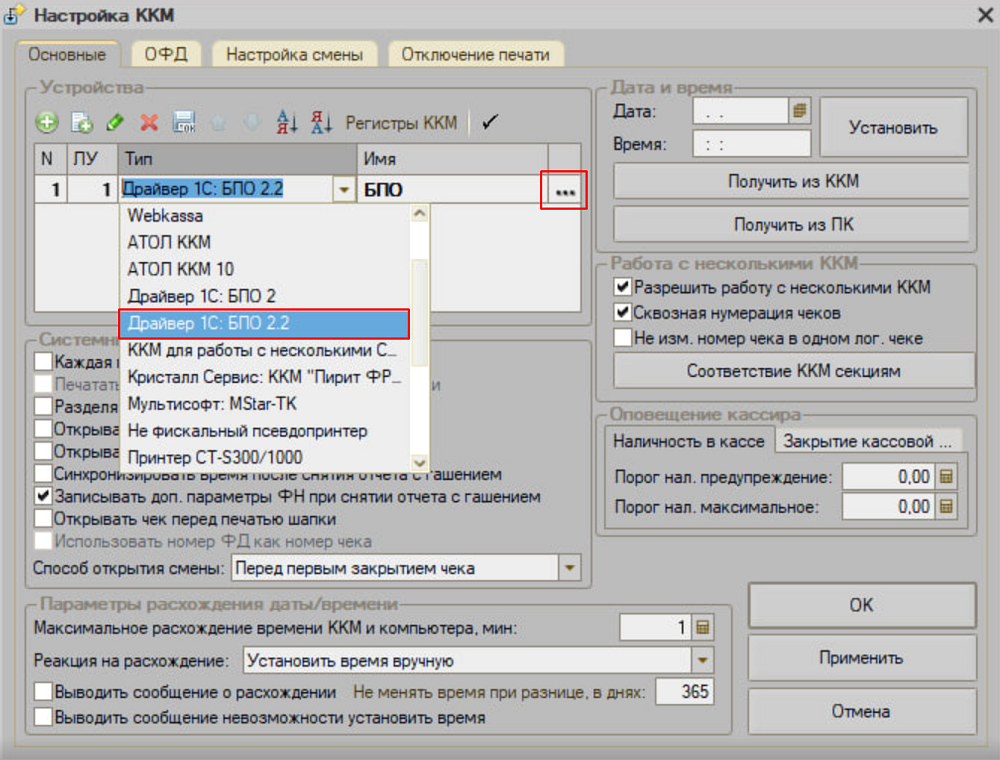Expand 'Способ открытия смены' dropdown

click(569, 569)
